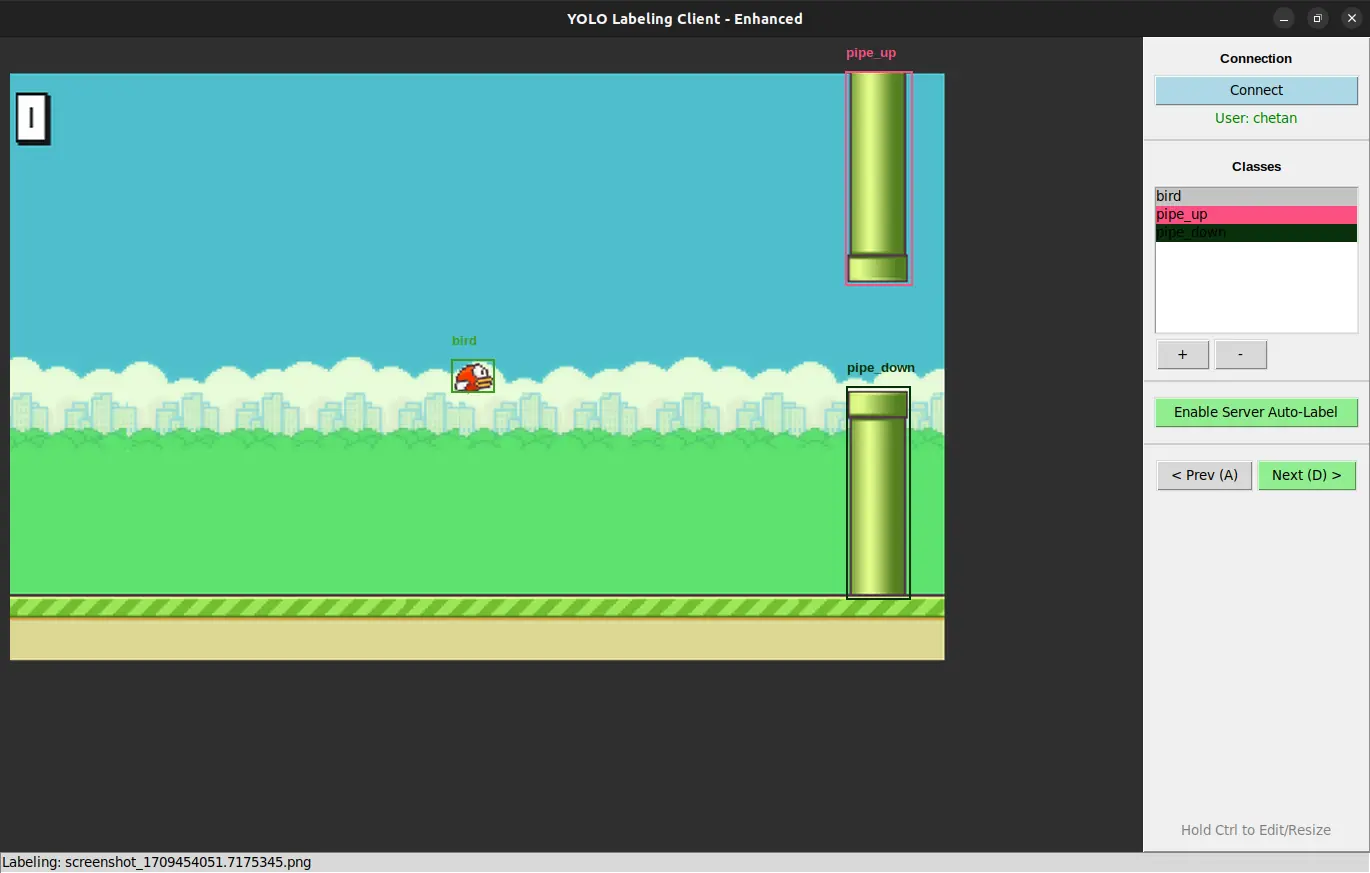Viewport: 1370px width, 873px height.
Task: Click the empty white area of the Classes list
Action: (x=1256, y=290)
